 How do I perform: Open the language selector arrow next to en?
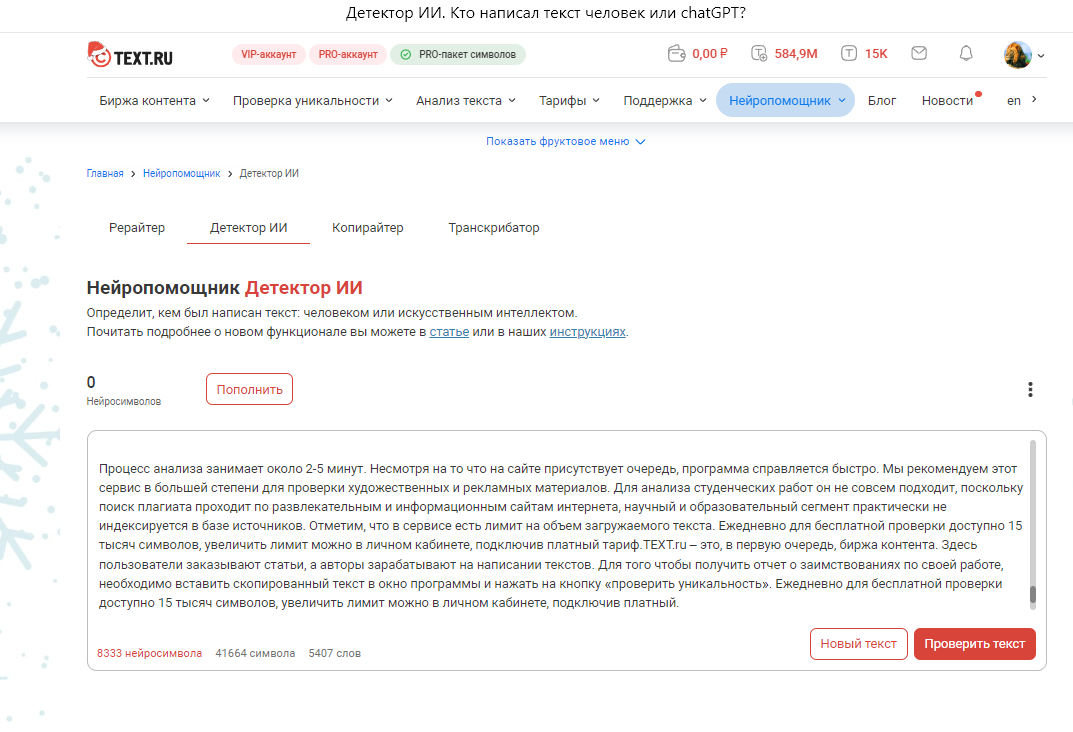[1034, 100]
